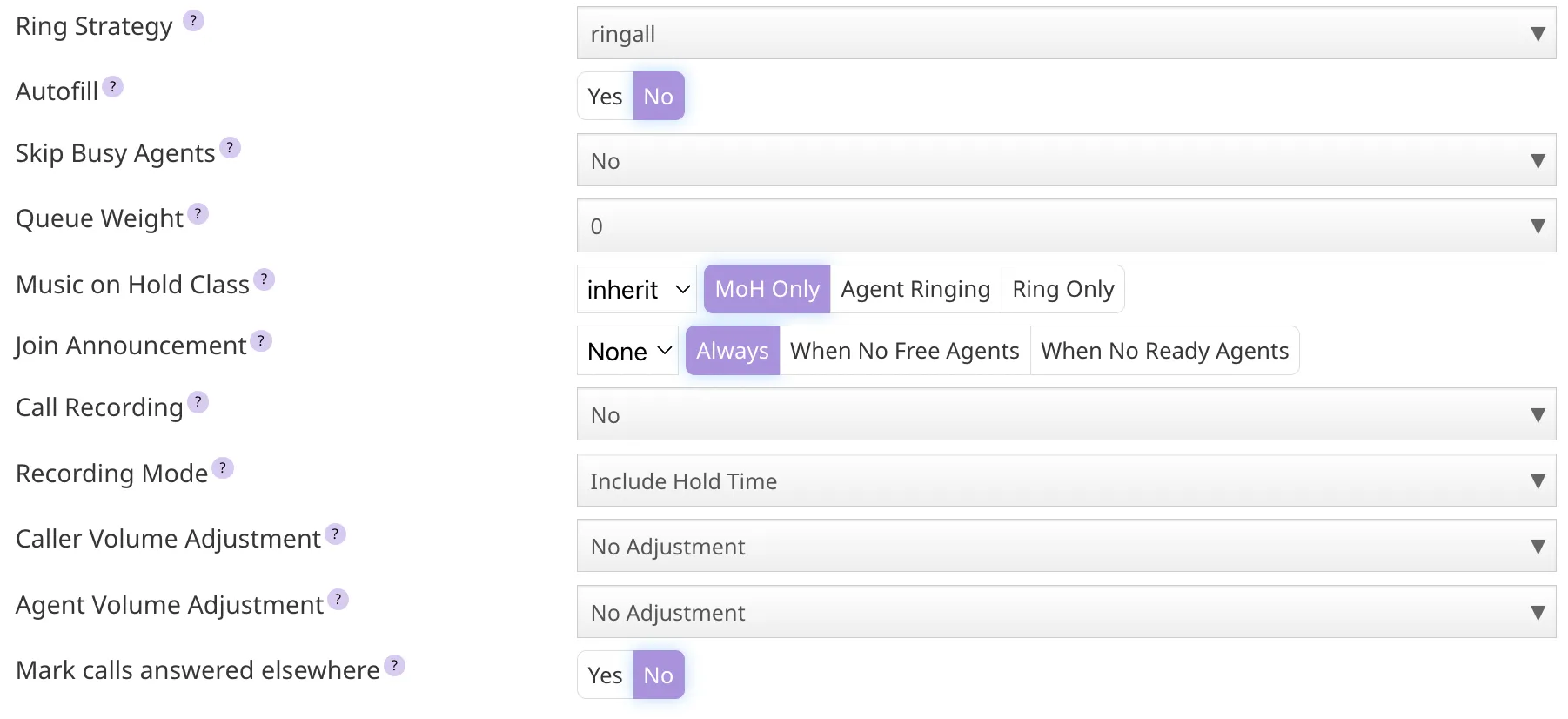Click the MoH Only button
The width and height of the screenshot is (1568, 719).
pos(767,289)
